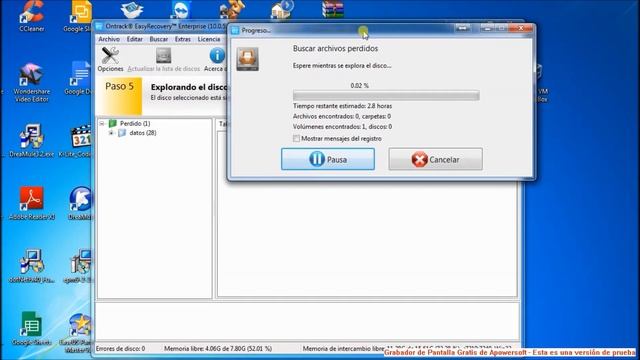Open the Licencia menu
Image resolution: width=640 pixels, height=360 pixels.
tap(209, 39)
